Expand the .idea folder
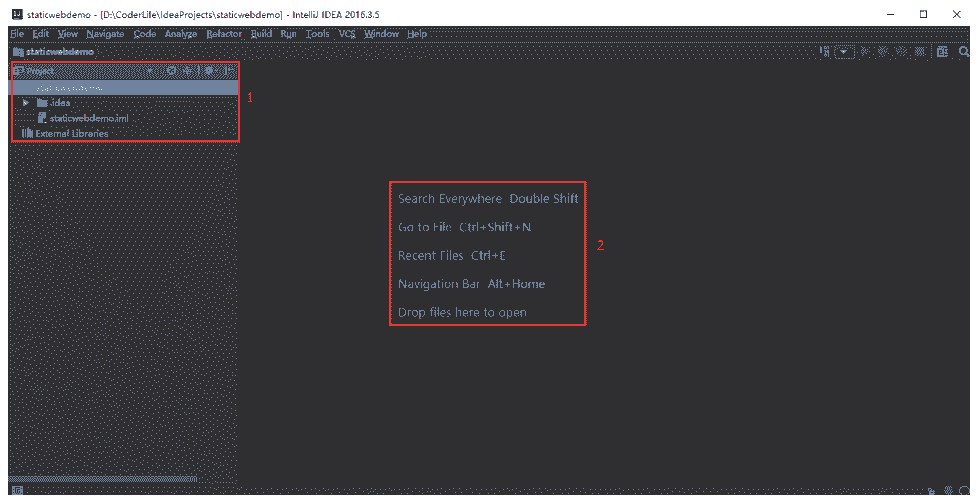Image resolution: width=979 pixels, height=503 pixels. [x=26, y=102]
